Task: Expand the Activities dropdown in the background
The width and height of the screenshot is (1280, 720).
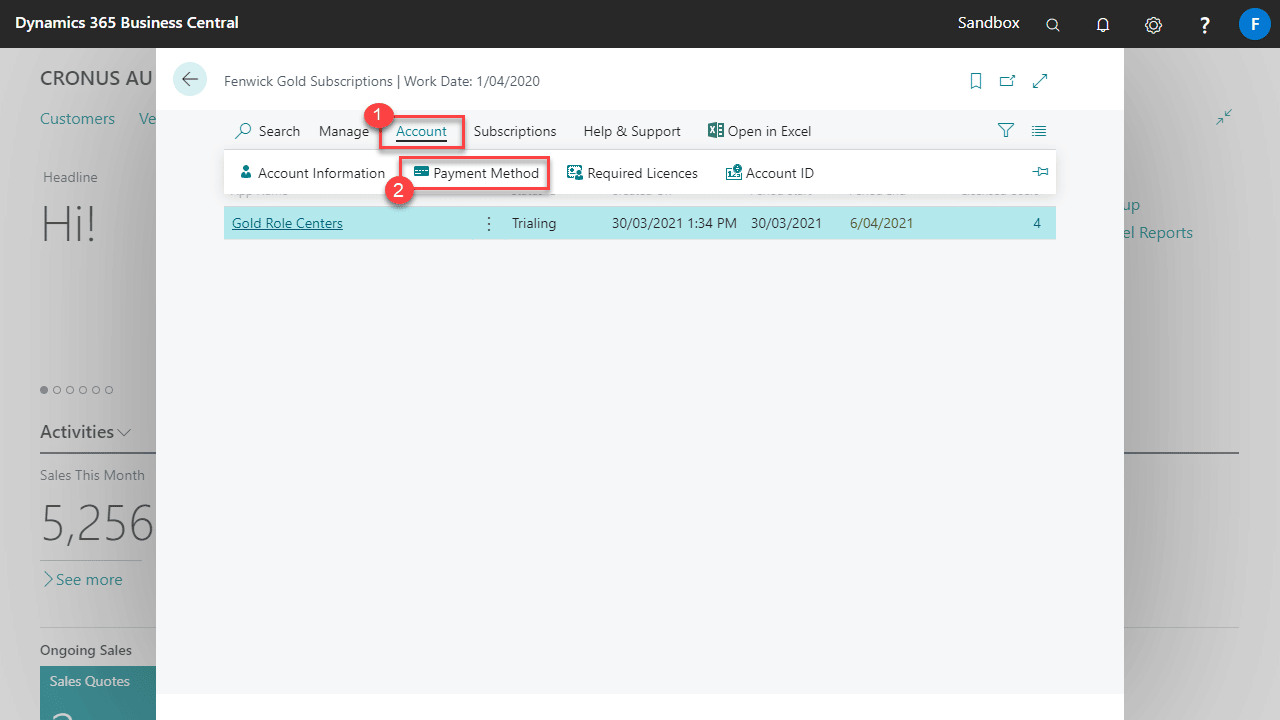Action: click(86, 432)
